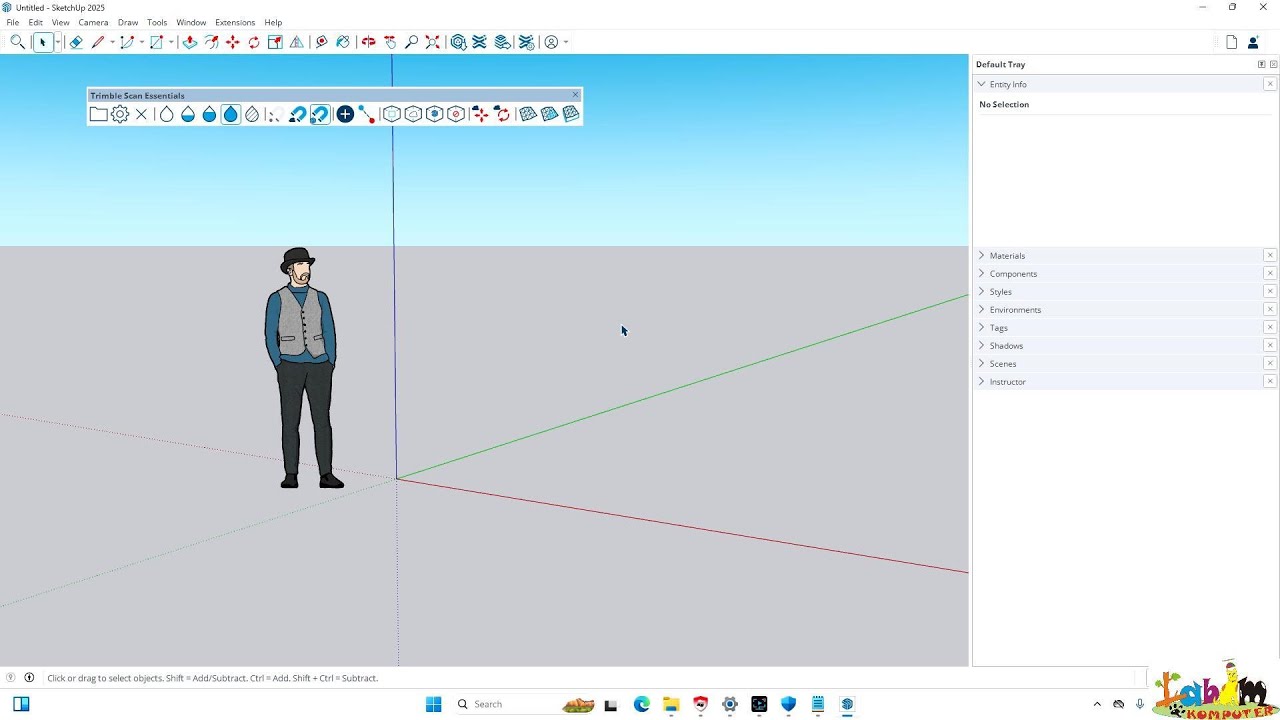Expand the Components panel
Screen dimensions: 1280x720
tap(981, 274)
